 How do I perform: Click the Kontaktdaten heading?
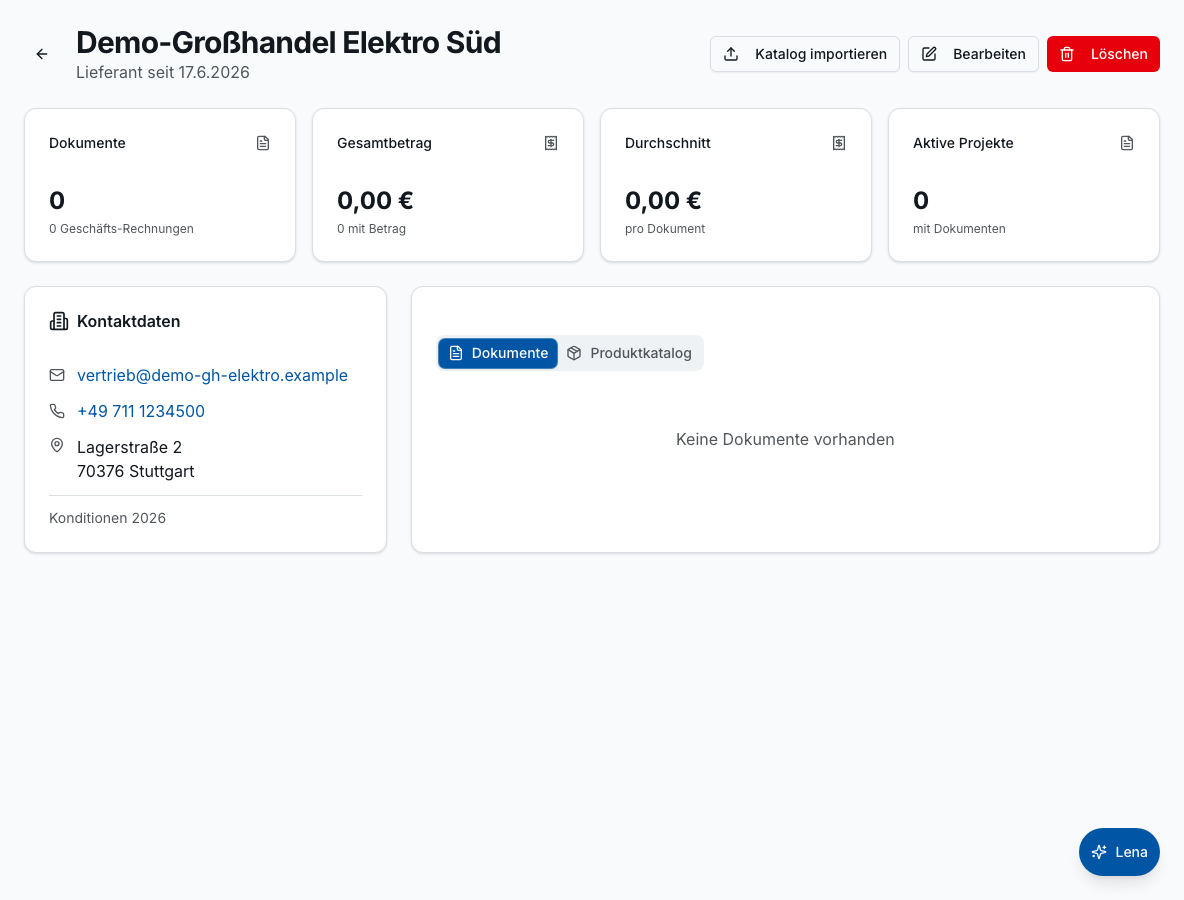pyautogui.click(x=128, y=322)
